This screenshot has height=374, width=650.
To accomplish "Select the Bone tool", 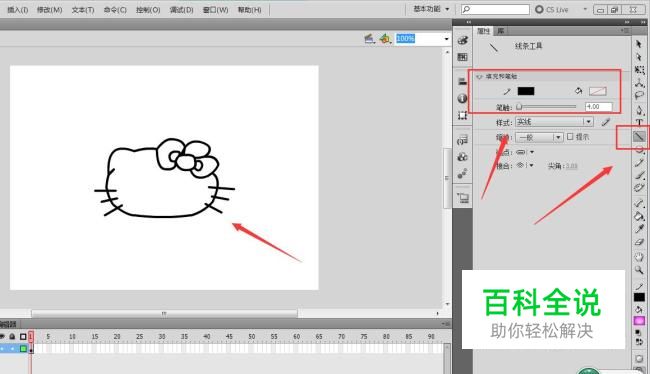I will (x=639, y=203).
